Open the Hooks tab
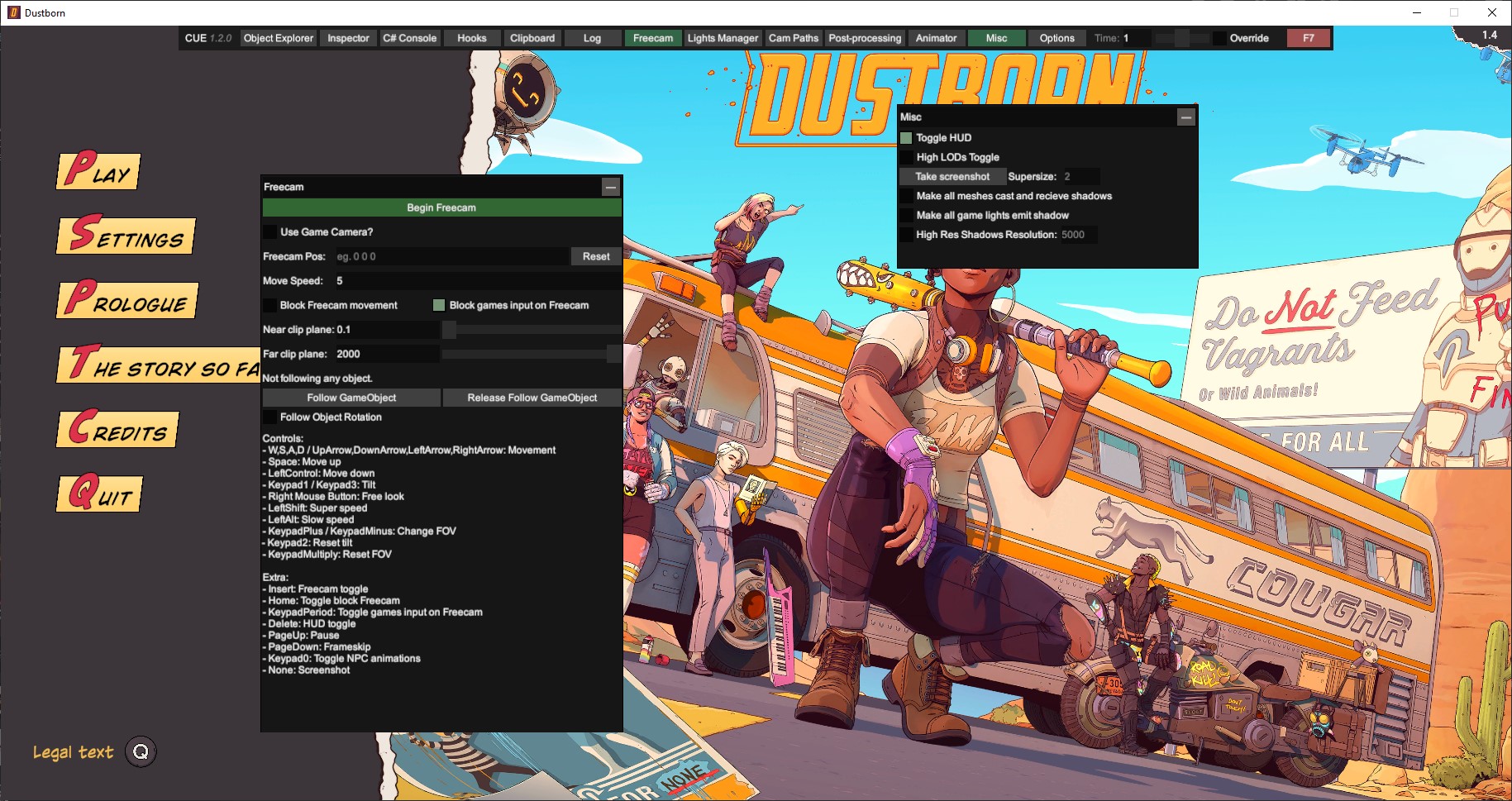Screen dimensions: 1512x801 click(x=472, y=38)
